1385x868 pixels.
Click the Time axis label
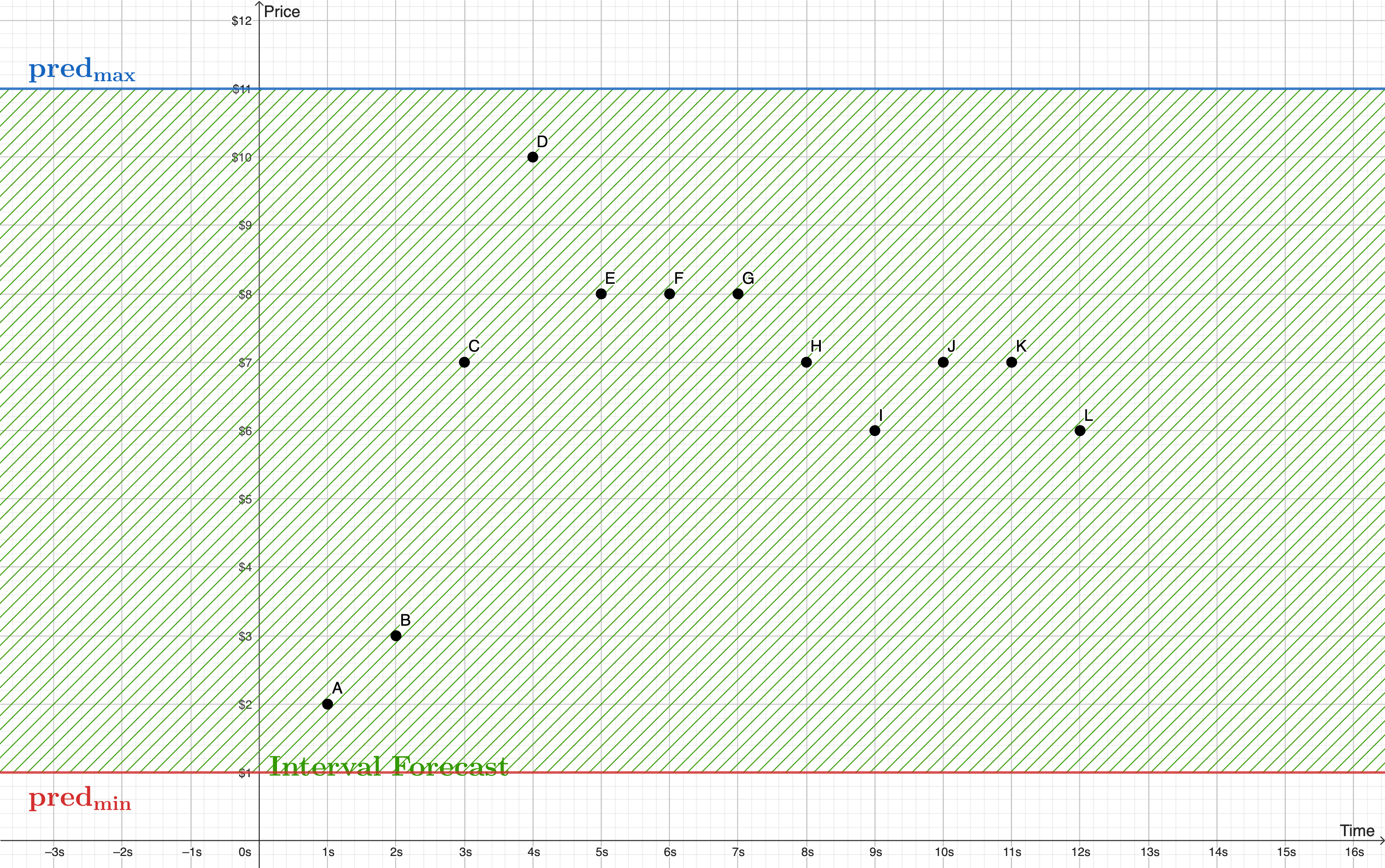pyautogui.click(x=1357, y=831)
